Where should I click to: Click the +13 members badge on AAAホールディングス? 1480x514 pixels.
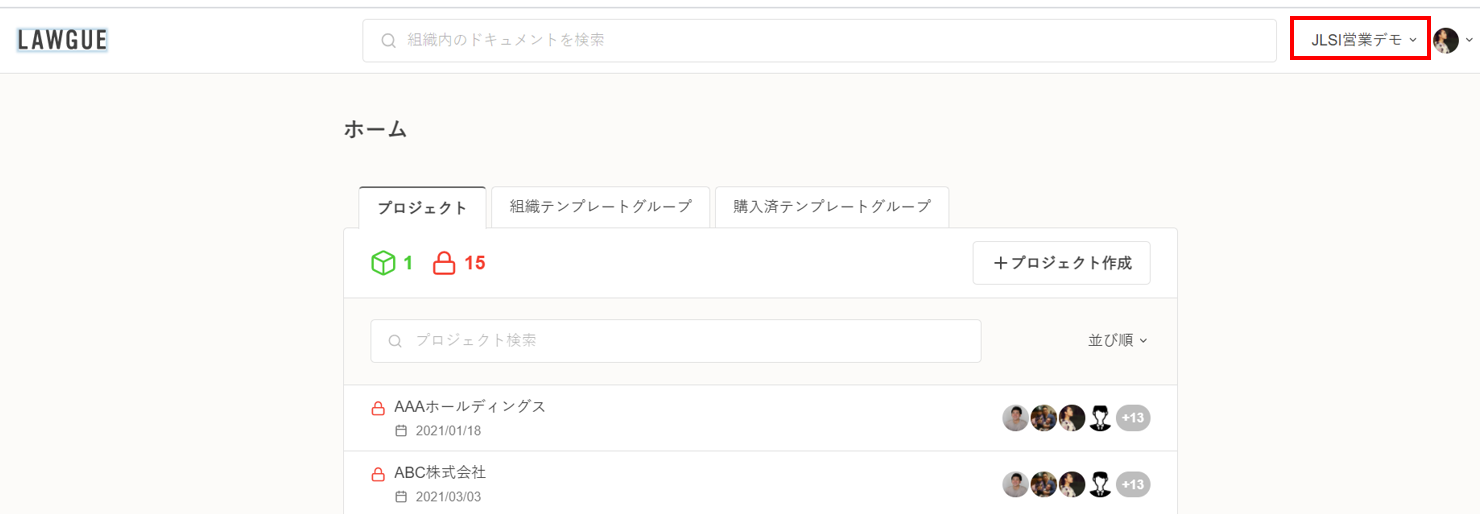click(1133, 418)
